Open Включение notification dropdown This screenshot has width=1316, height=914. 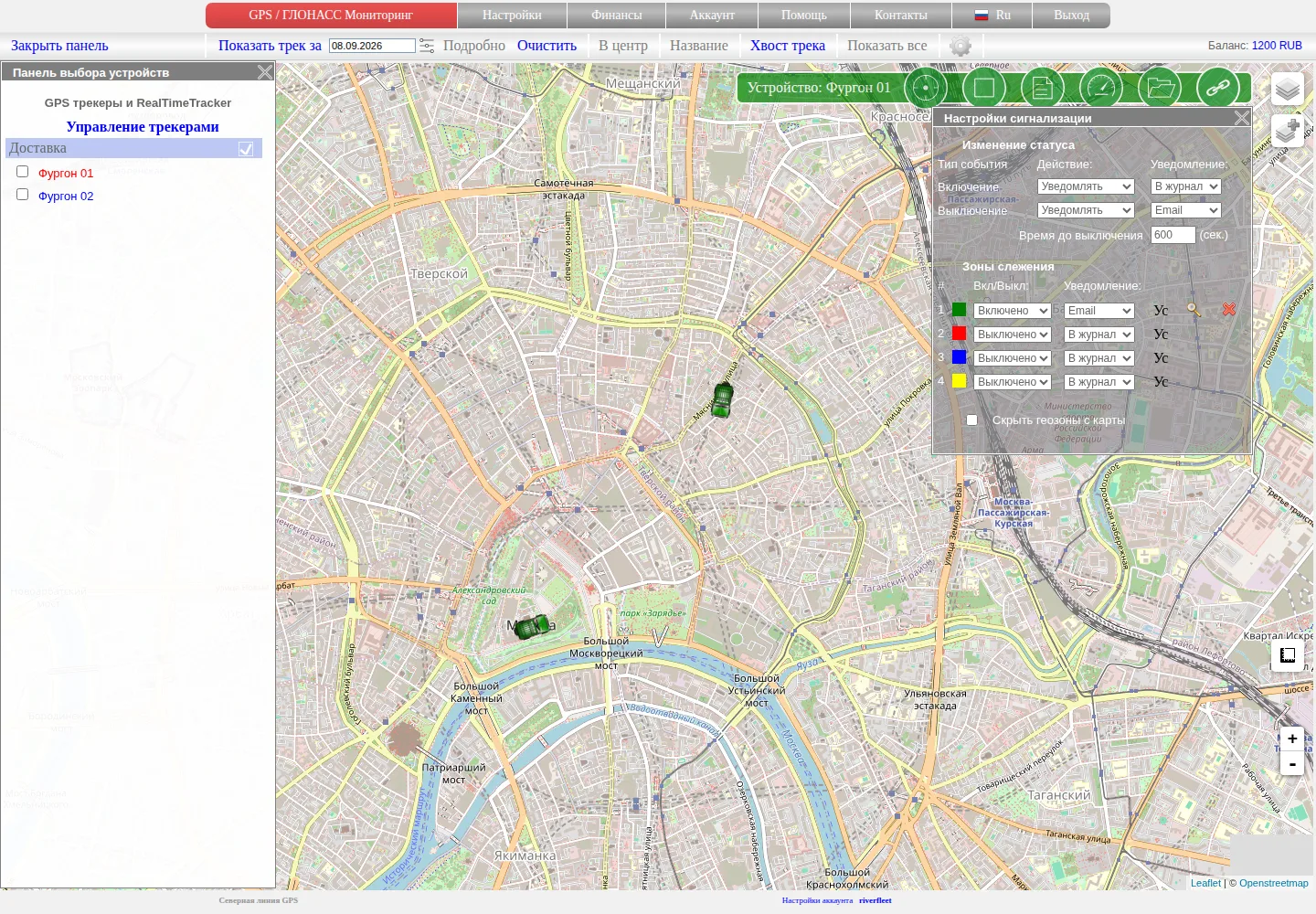(x=1185, y=186)
